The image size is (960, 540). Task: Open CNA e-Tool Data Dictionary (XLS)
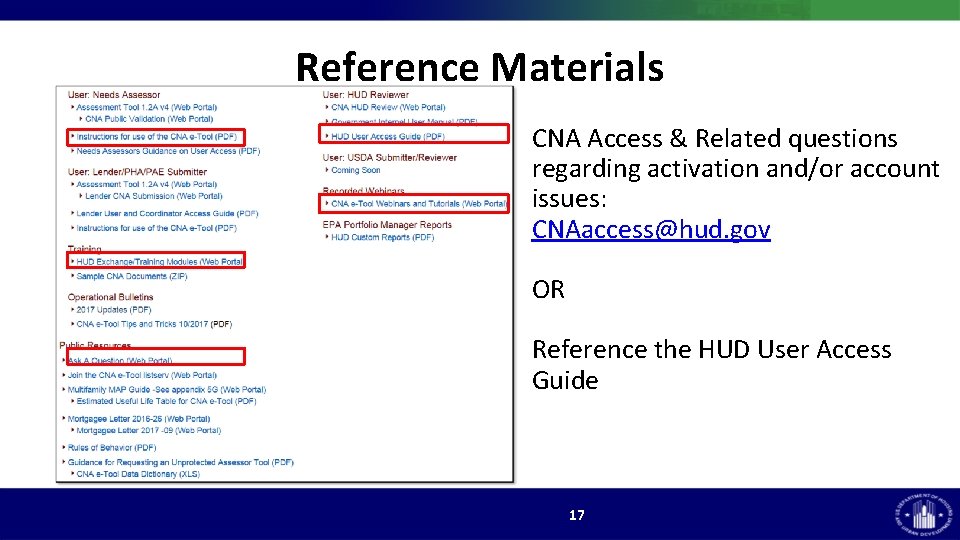click(x=138, y=474)
